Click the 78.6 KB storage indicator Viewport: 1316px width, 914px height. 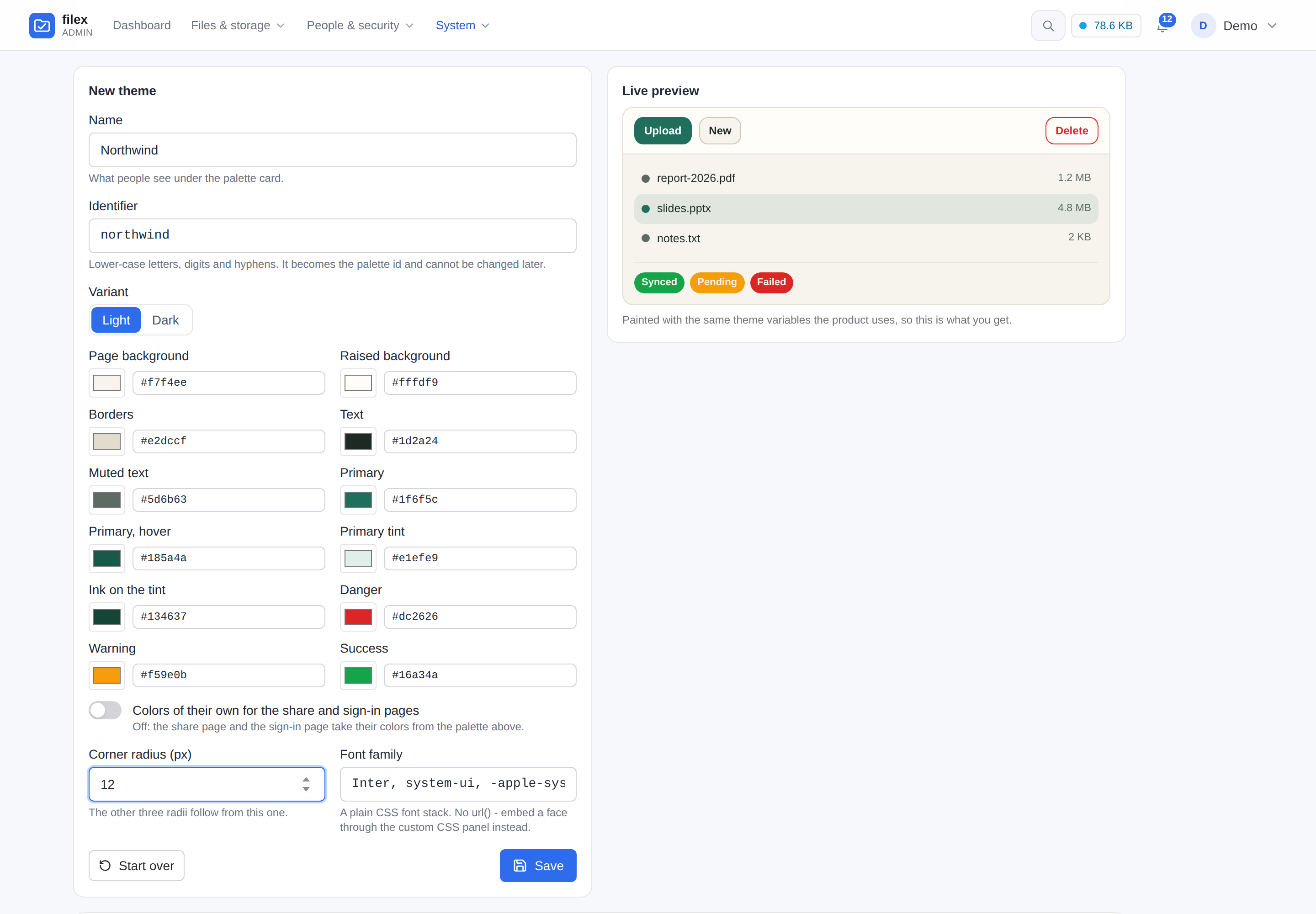[1106, 26]
